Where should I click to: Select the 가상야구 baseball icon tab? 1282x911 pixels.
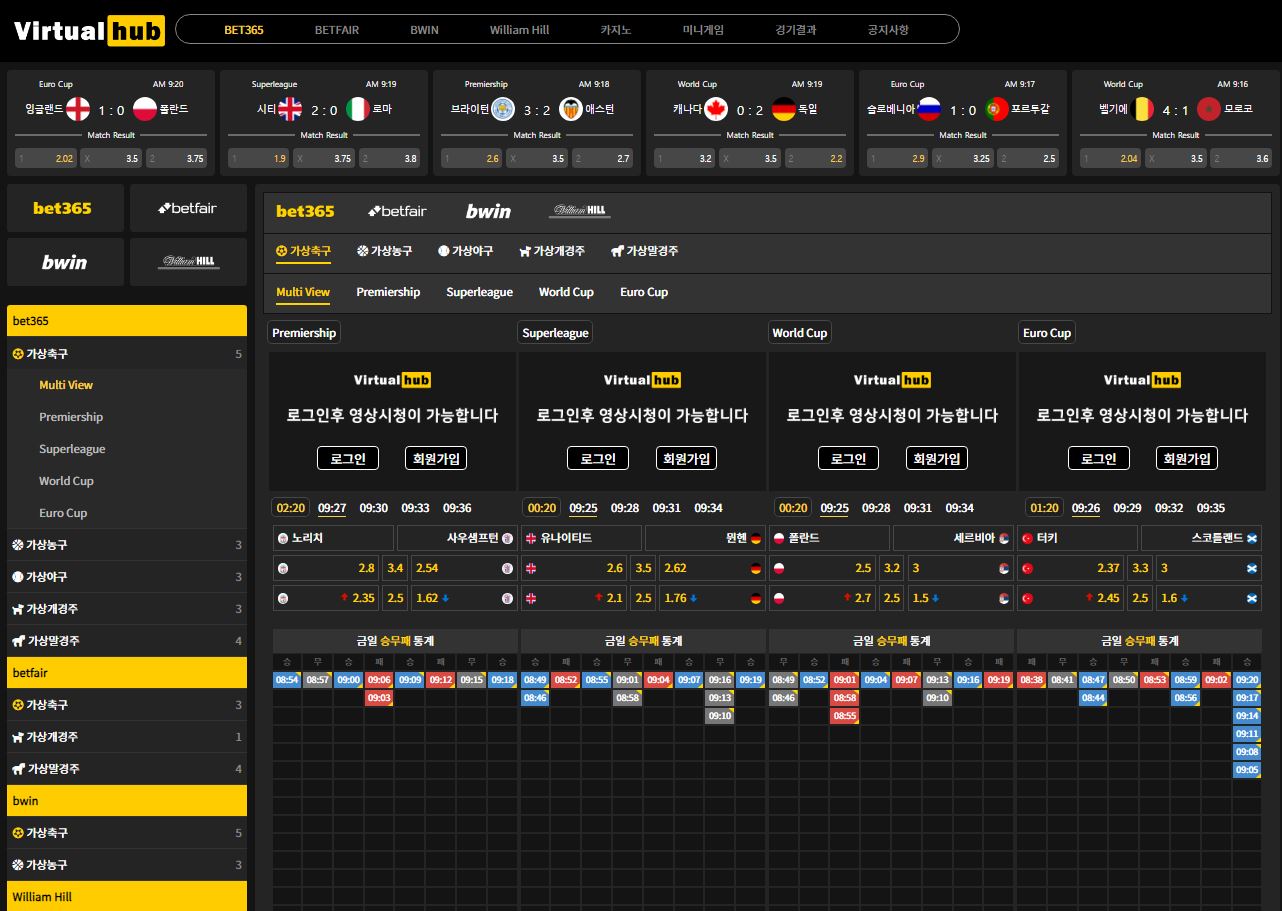tap(465, 251)
